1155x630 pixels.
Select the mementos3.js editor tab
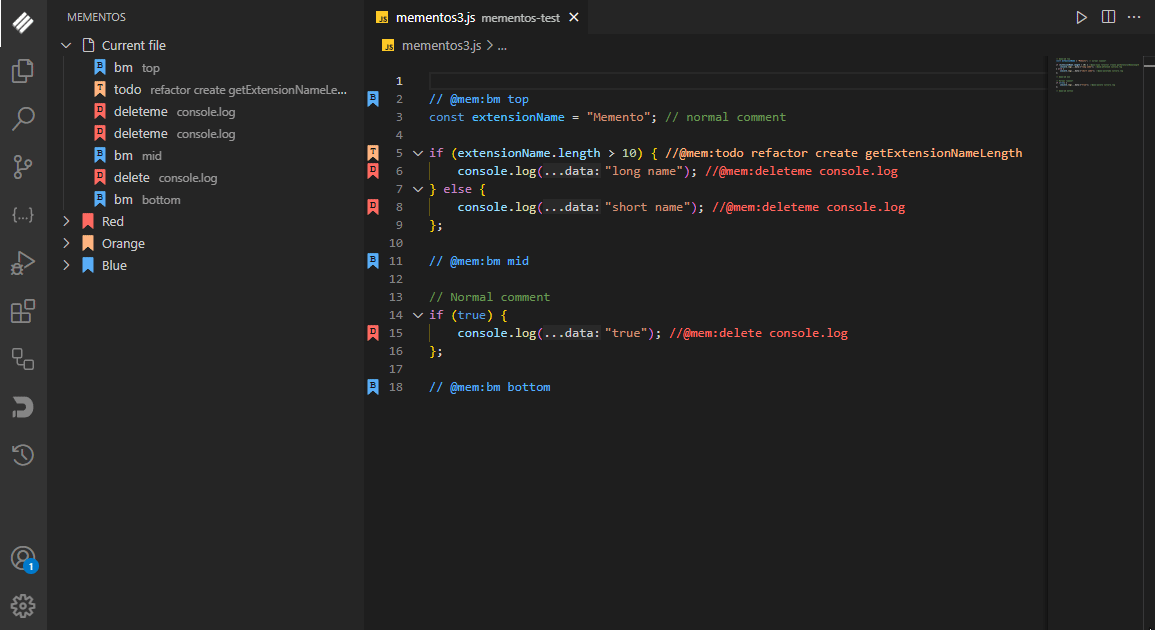pyautogui.click(x=477, y=17)
